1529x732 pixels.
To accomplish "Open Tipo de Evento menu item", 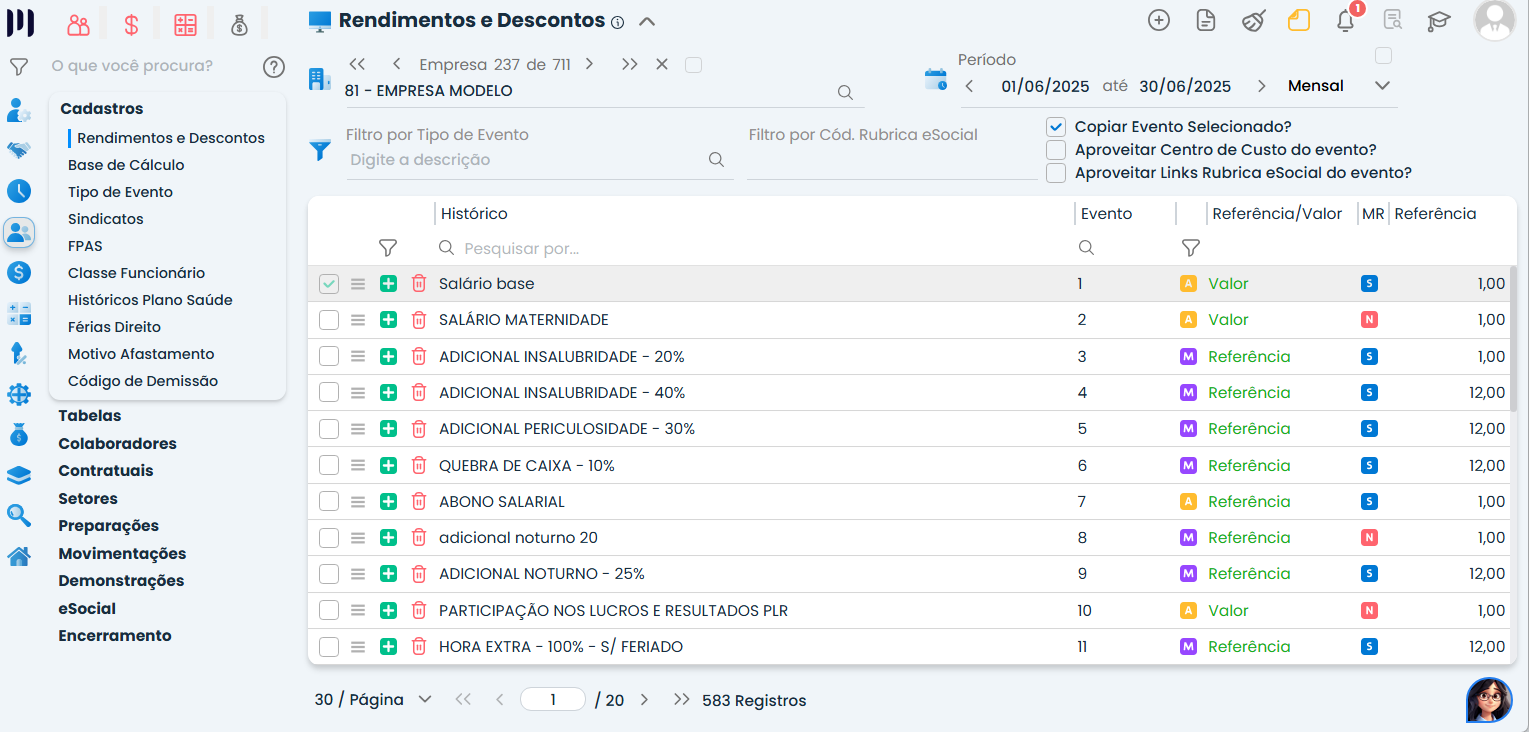I will point(120,192).
